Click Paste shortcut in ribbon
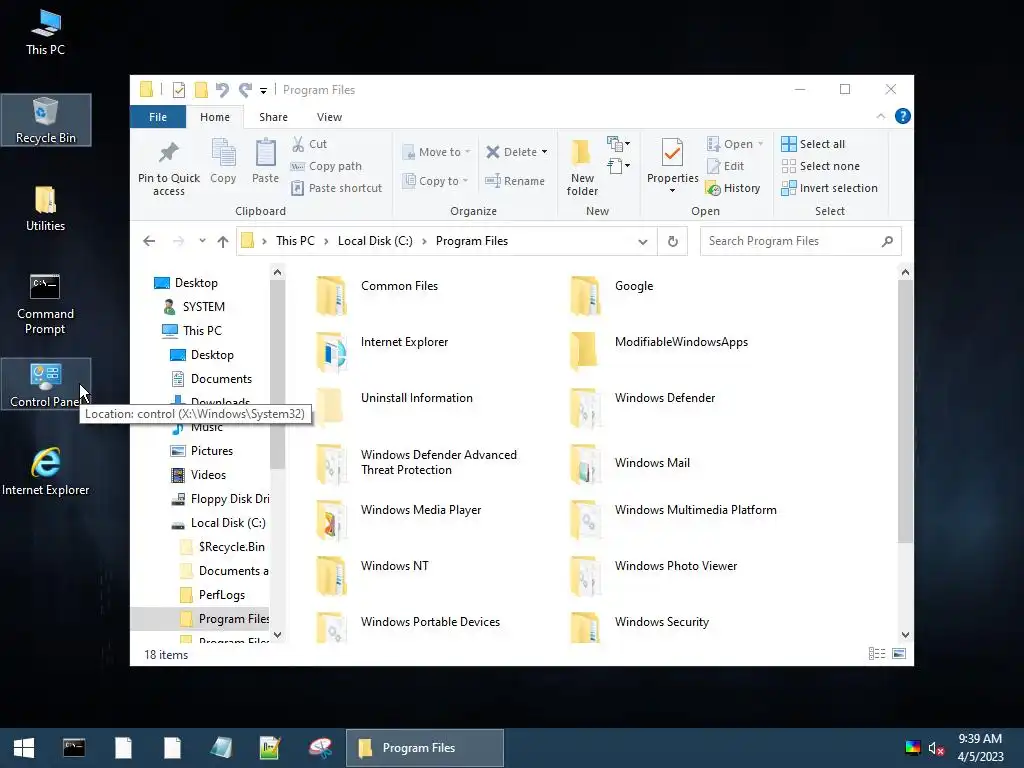The image size is (1024, 768). pos(336,188)
